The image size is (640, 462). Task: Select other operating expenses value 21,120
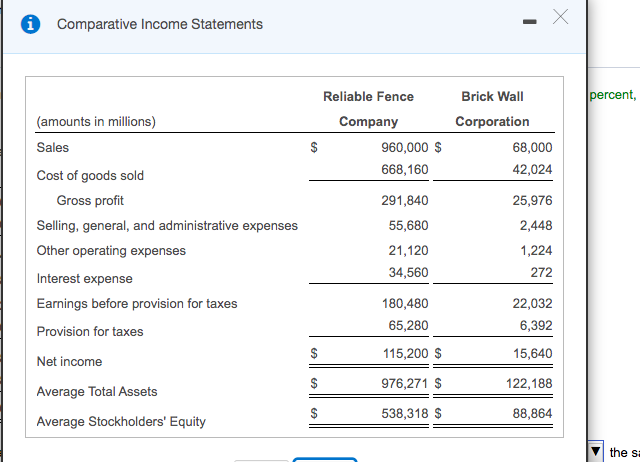pos(408,250)
